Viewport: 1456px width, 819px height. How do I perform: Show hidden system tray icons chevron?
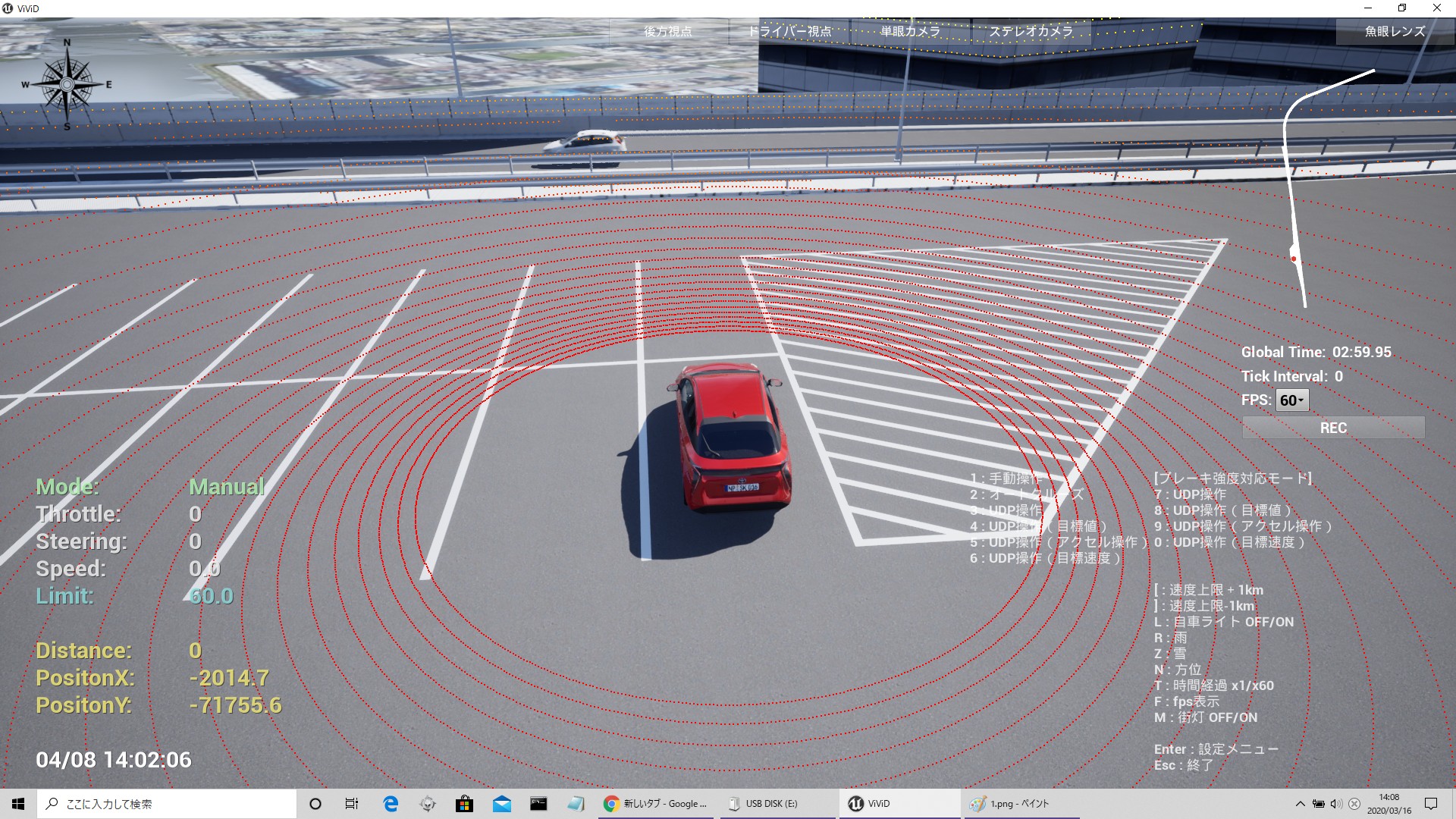click(x=1300, y=804)
